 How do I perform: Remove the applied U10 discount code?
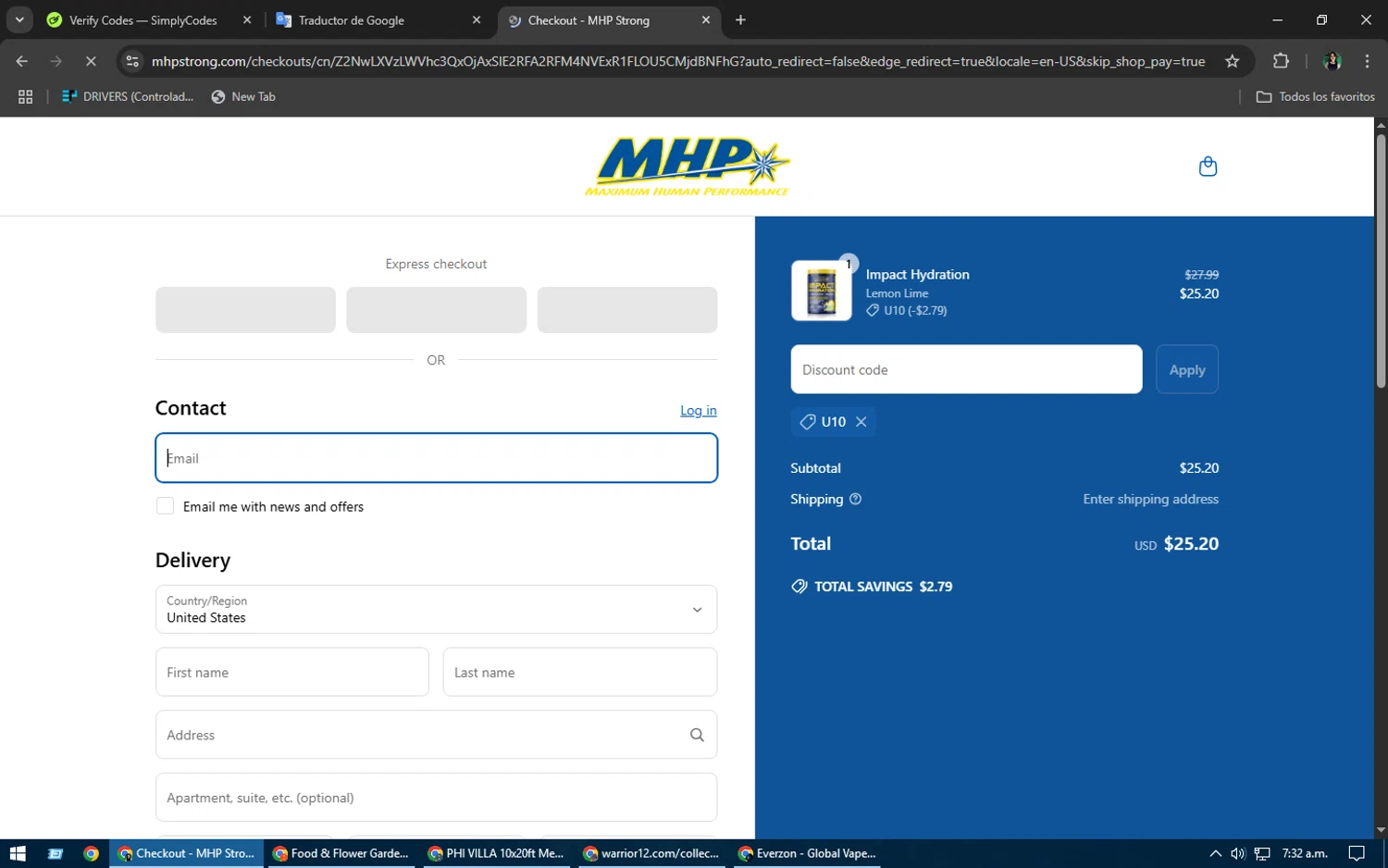click(861, 422)
